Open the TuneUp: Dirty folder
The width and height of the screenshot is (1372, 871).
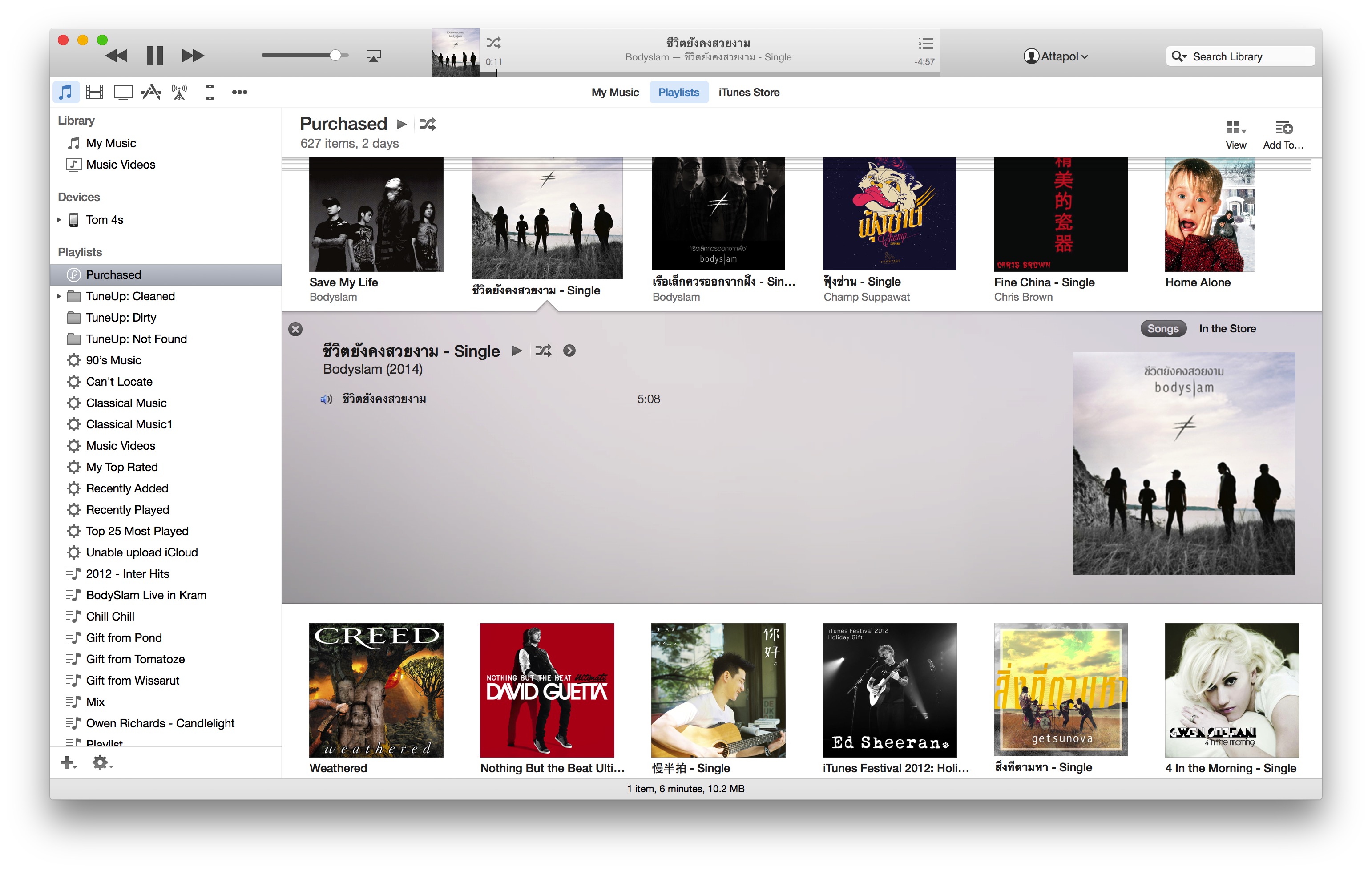tap(166, 317)
